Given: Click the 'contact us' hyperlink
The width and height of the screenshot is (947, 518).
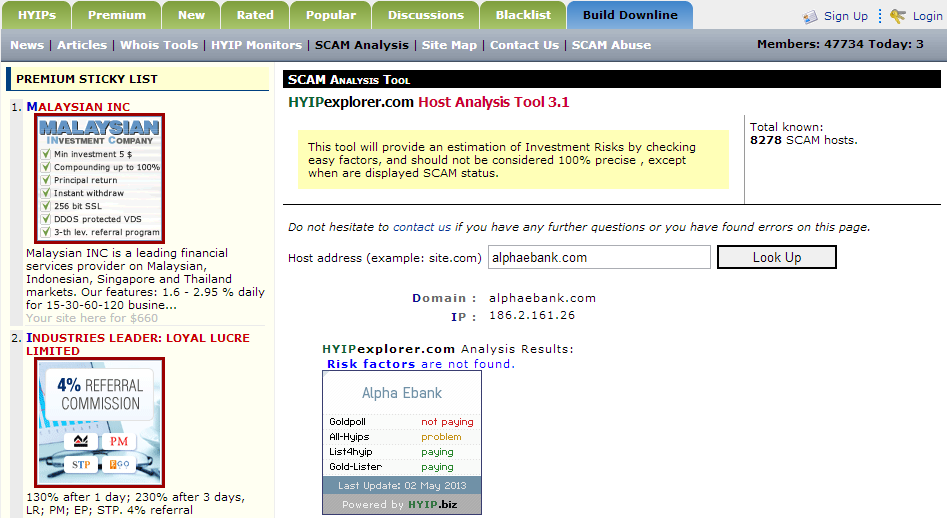Looking at the screenshot, I should coord(422,227).
